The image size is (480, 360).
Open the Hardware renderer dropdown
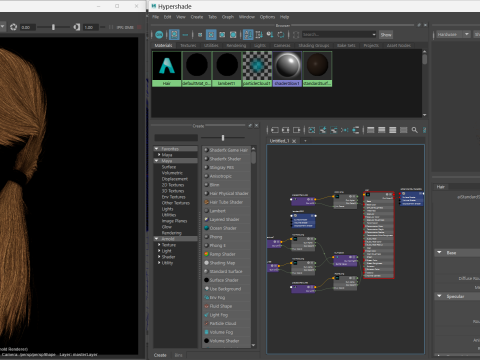click(453, 34)
